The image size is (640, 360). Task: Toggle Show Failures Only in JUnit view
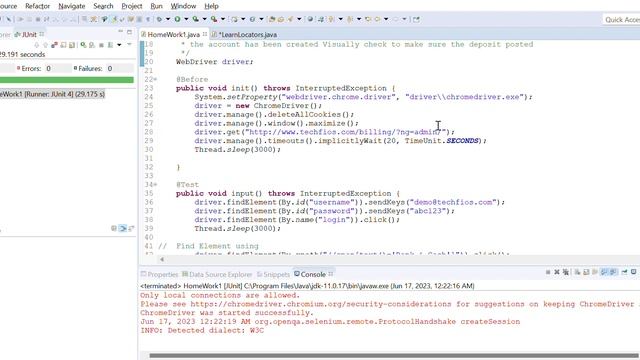pyautogui.click(x=54, y=45)
